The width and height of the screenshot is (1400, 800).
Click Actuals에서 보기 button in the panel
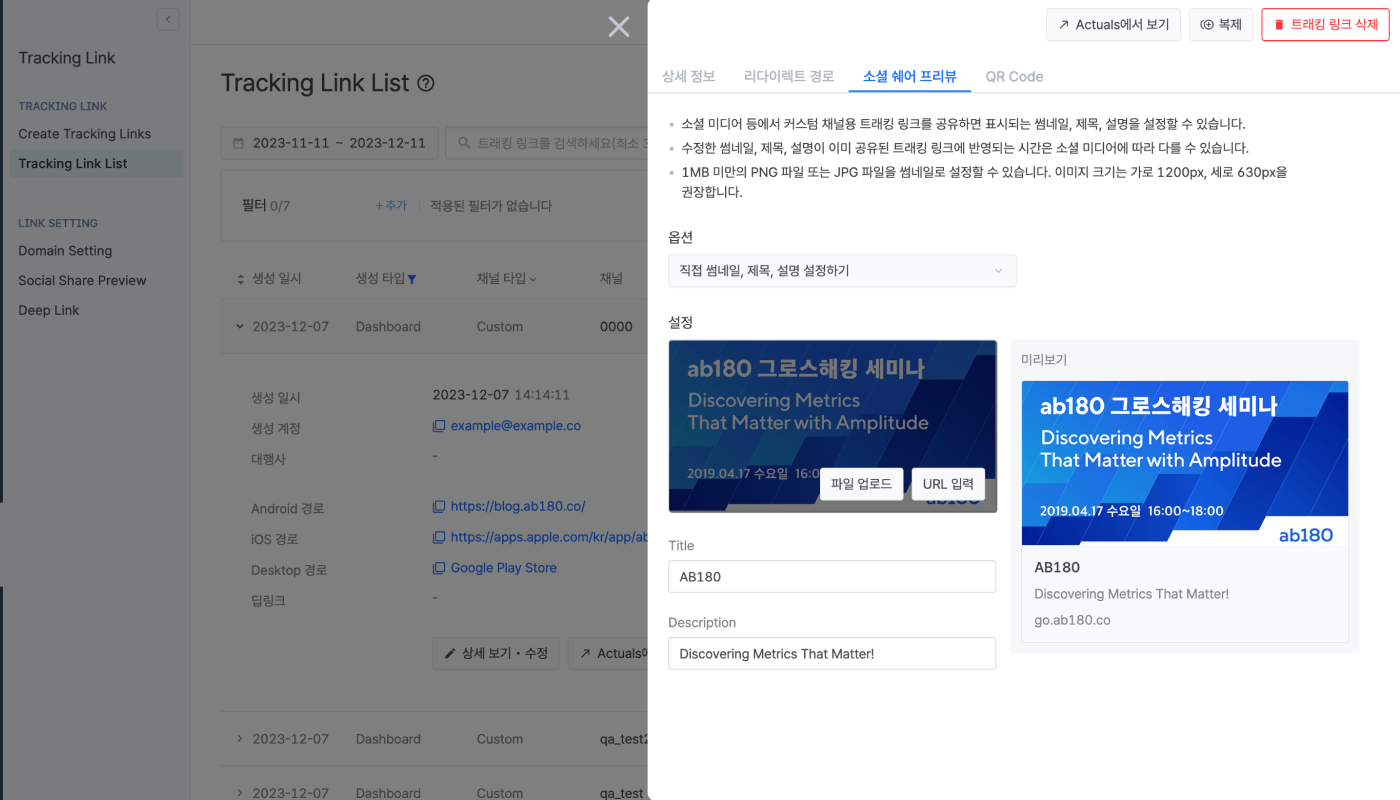pyautogui.click(x=1113, y=25)
